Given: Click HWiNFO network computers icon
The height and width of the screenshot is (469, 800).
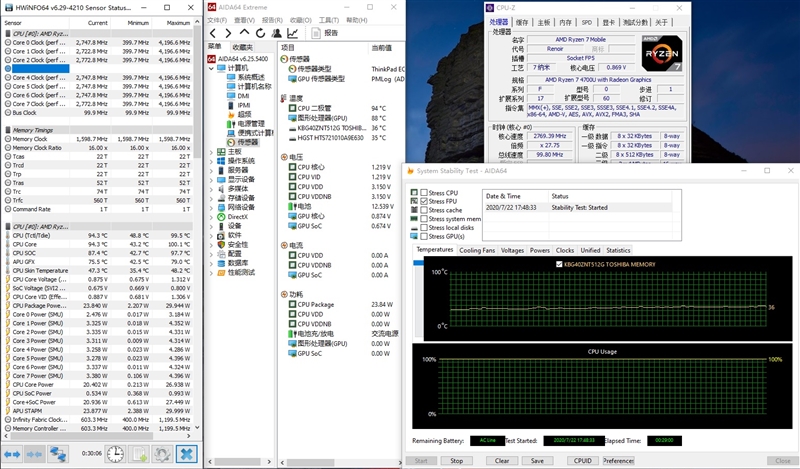Looking at the screenshot, I should click(59, 454).
